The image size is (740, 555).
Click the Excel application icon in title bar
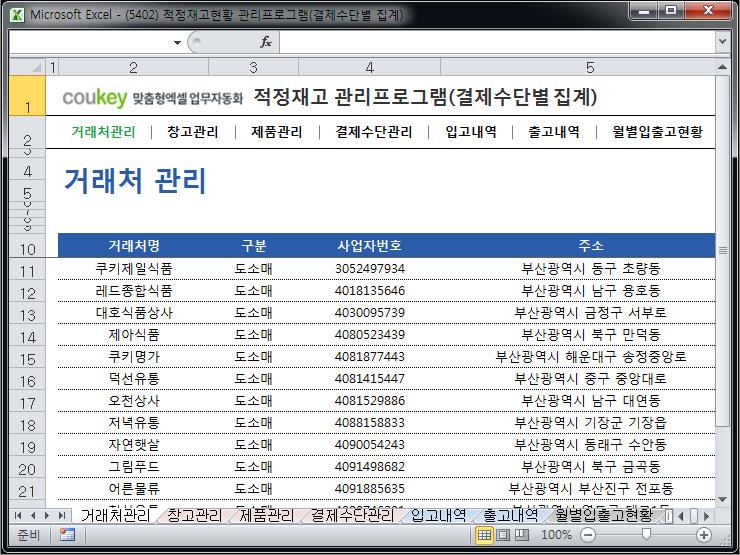17,15
